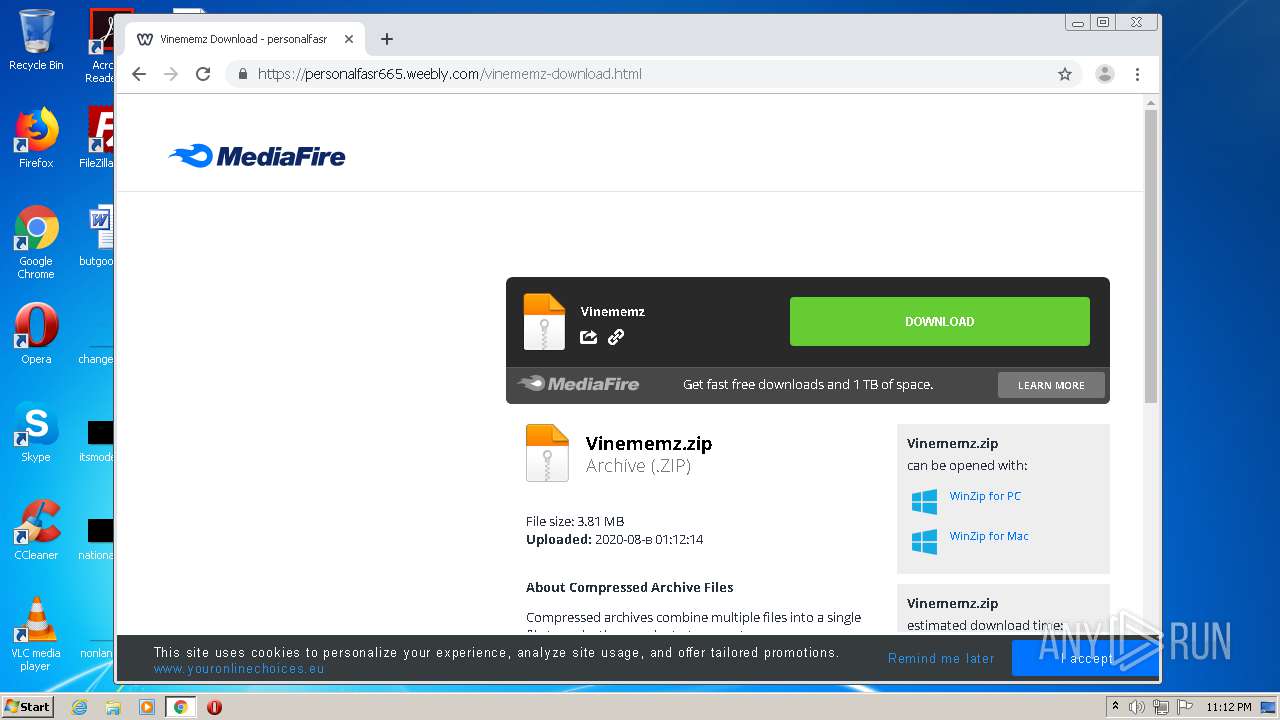Image resolution: width=1280 pixels, height=720 pixels.
Task: Click the zip file icon in dark banner
Action: click(544, 322)
